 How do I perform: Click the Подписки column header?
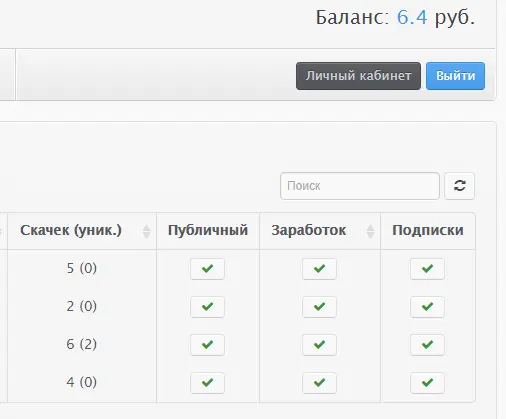tap(428, 231)
